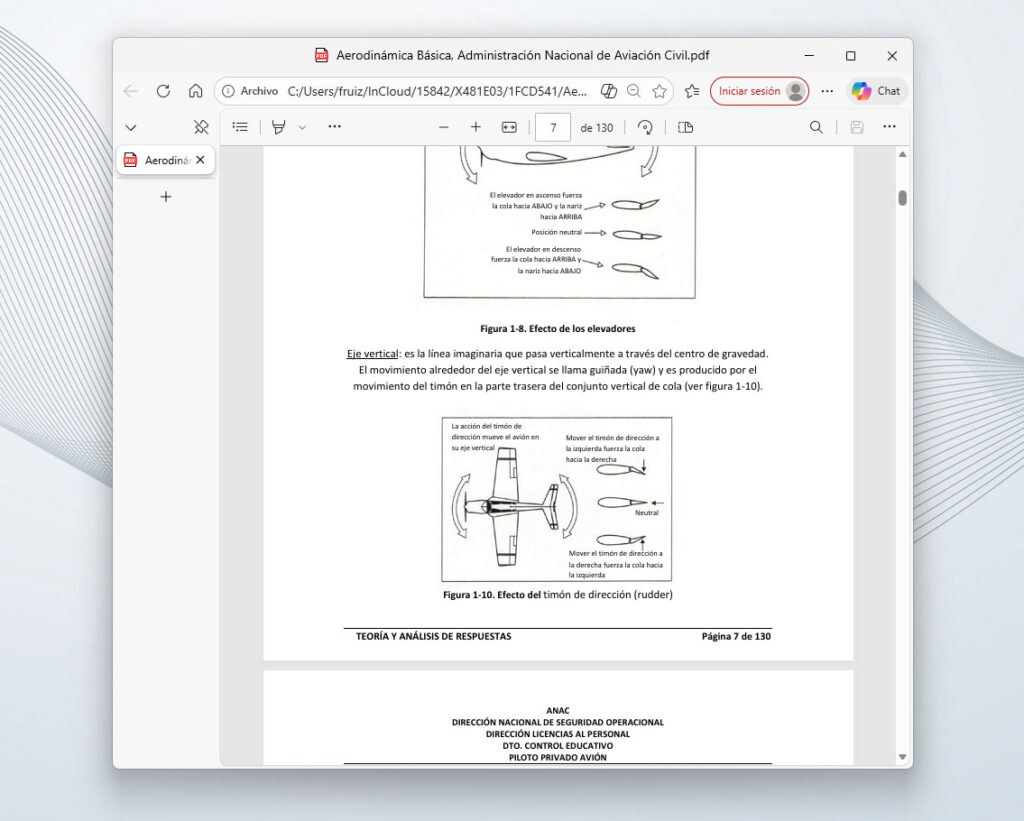Open the browser settings menu
The image size is (1024, 821).
(x=827, y=91)
